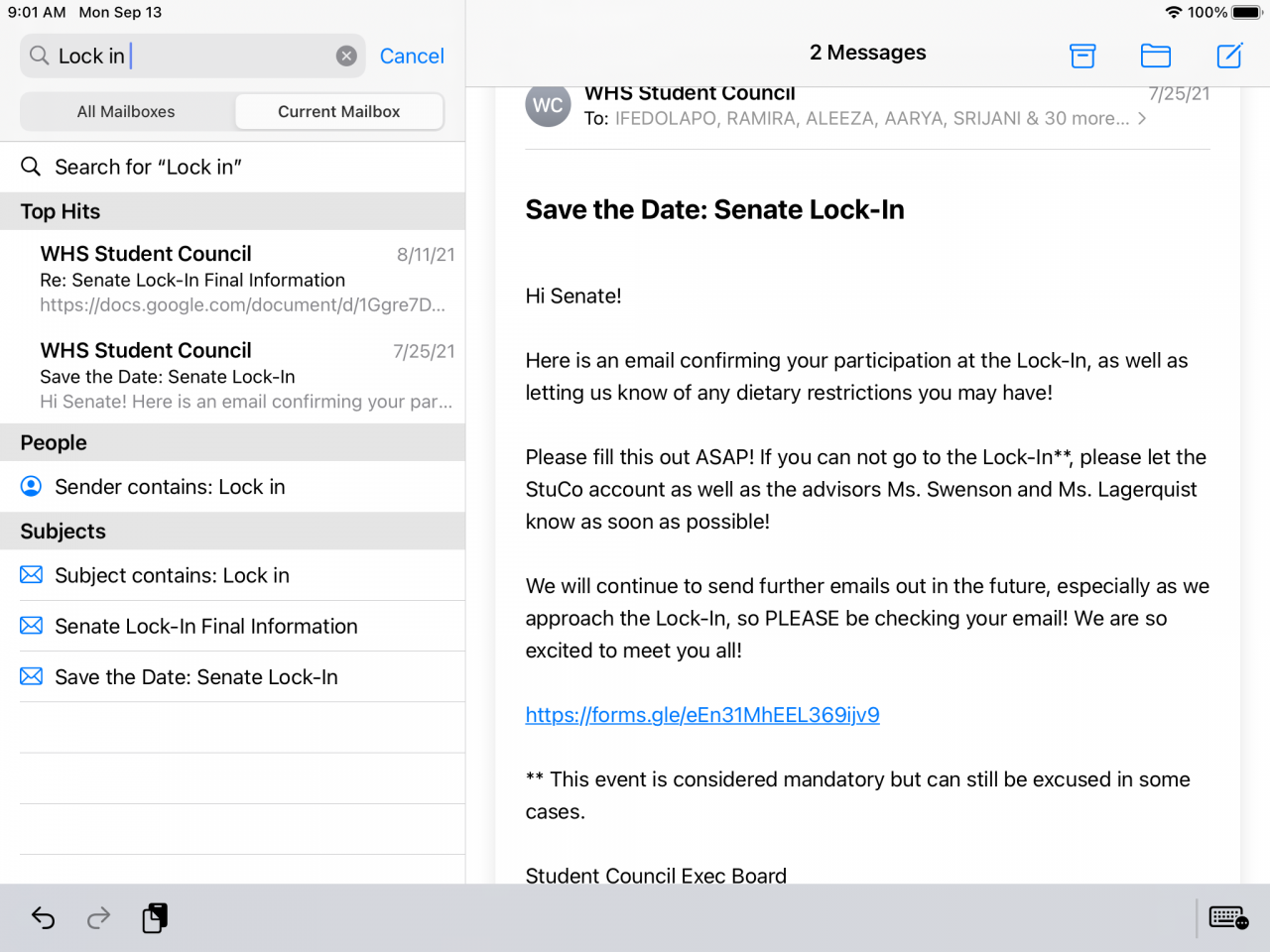
Task: Tap the 'Lock in' search input field
Action: (x=192, y=57)
